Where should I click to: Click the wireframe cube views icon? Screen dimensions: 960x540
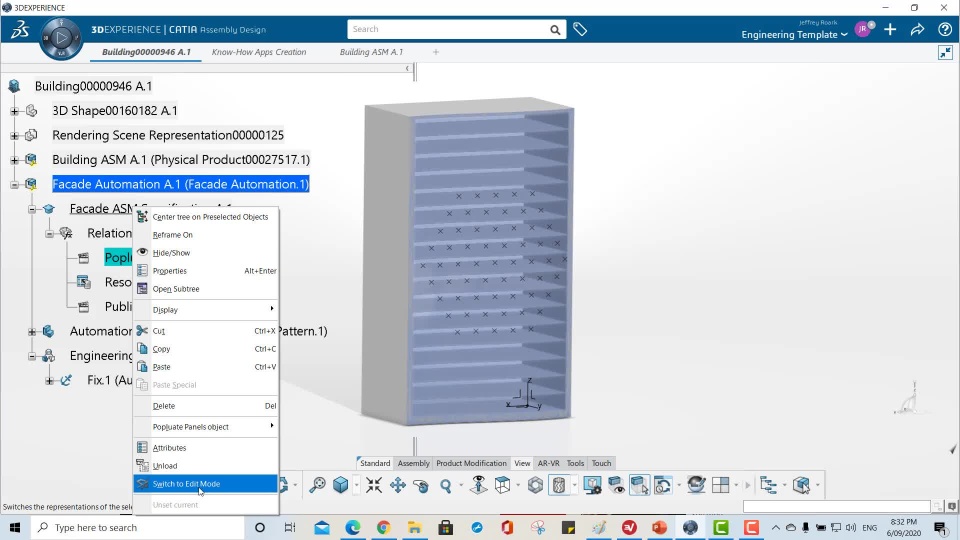(503, 485)
